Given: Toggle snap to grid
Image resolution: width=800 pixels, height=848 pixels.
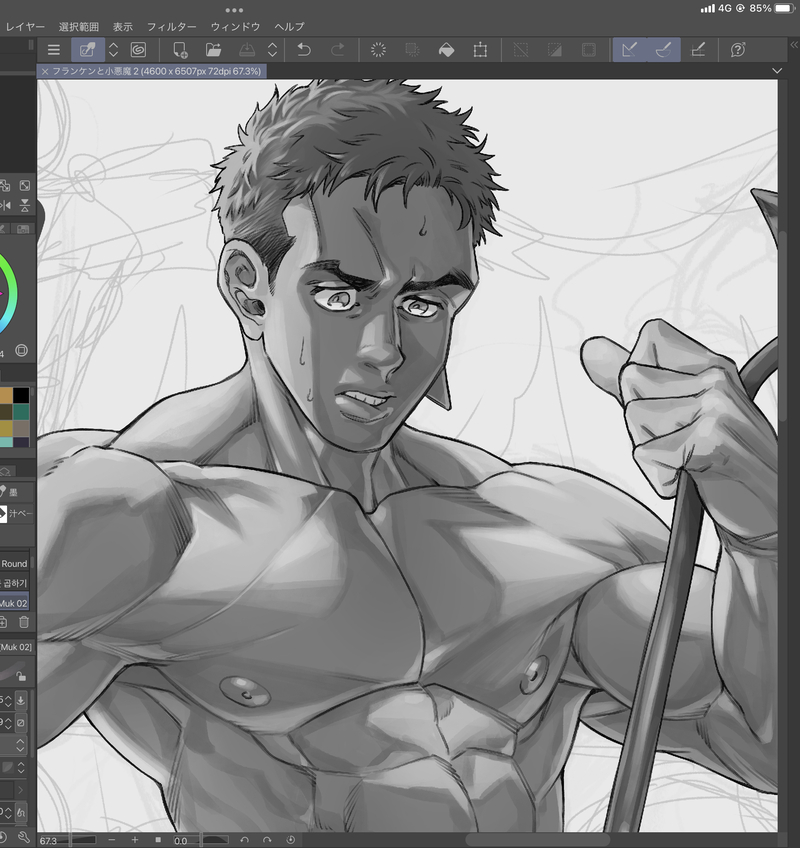Looking at the screenshot, I should 698,50.
